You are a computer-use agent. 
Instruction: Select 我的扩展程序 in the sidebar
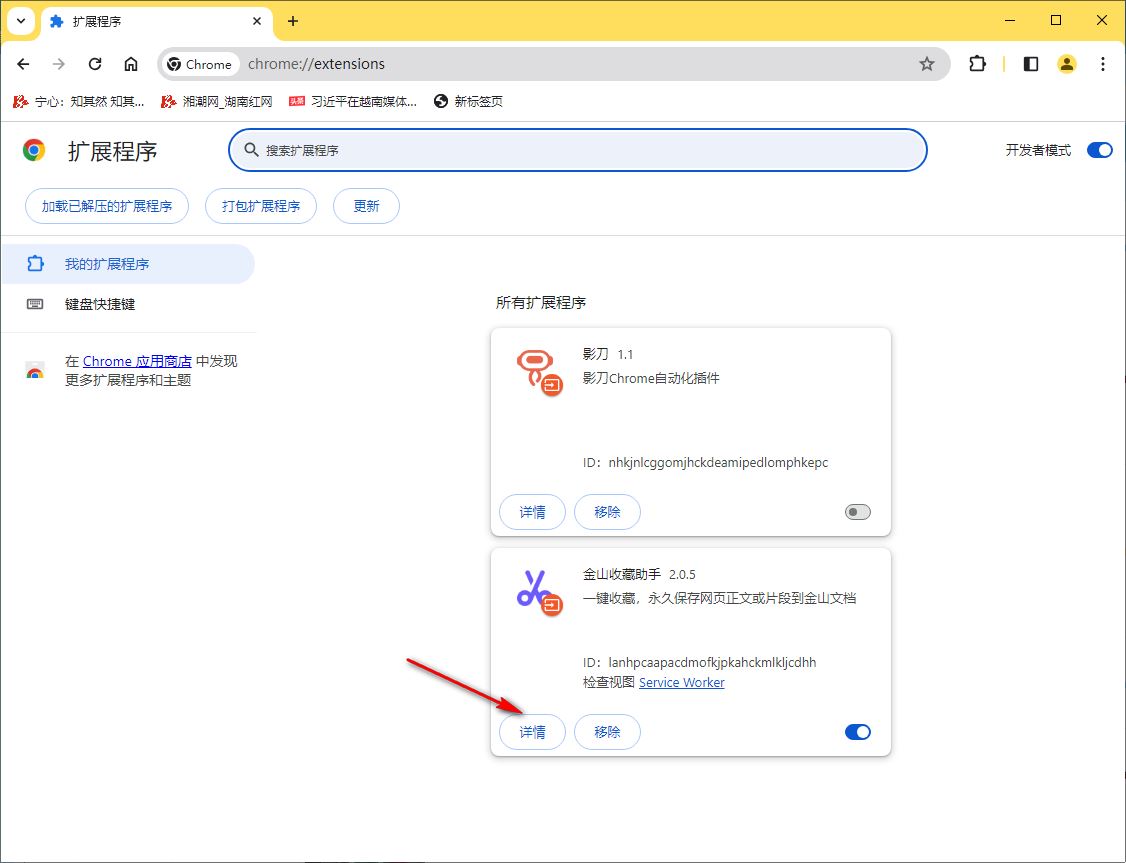pyautogui.click(x=127, y=264)
